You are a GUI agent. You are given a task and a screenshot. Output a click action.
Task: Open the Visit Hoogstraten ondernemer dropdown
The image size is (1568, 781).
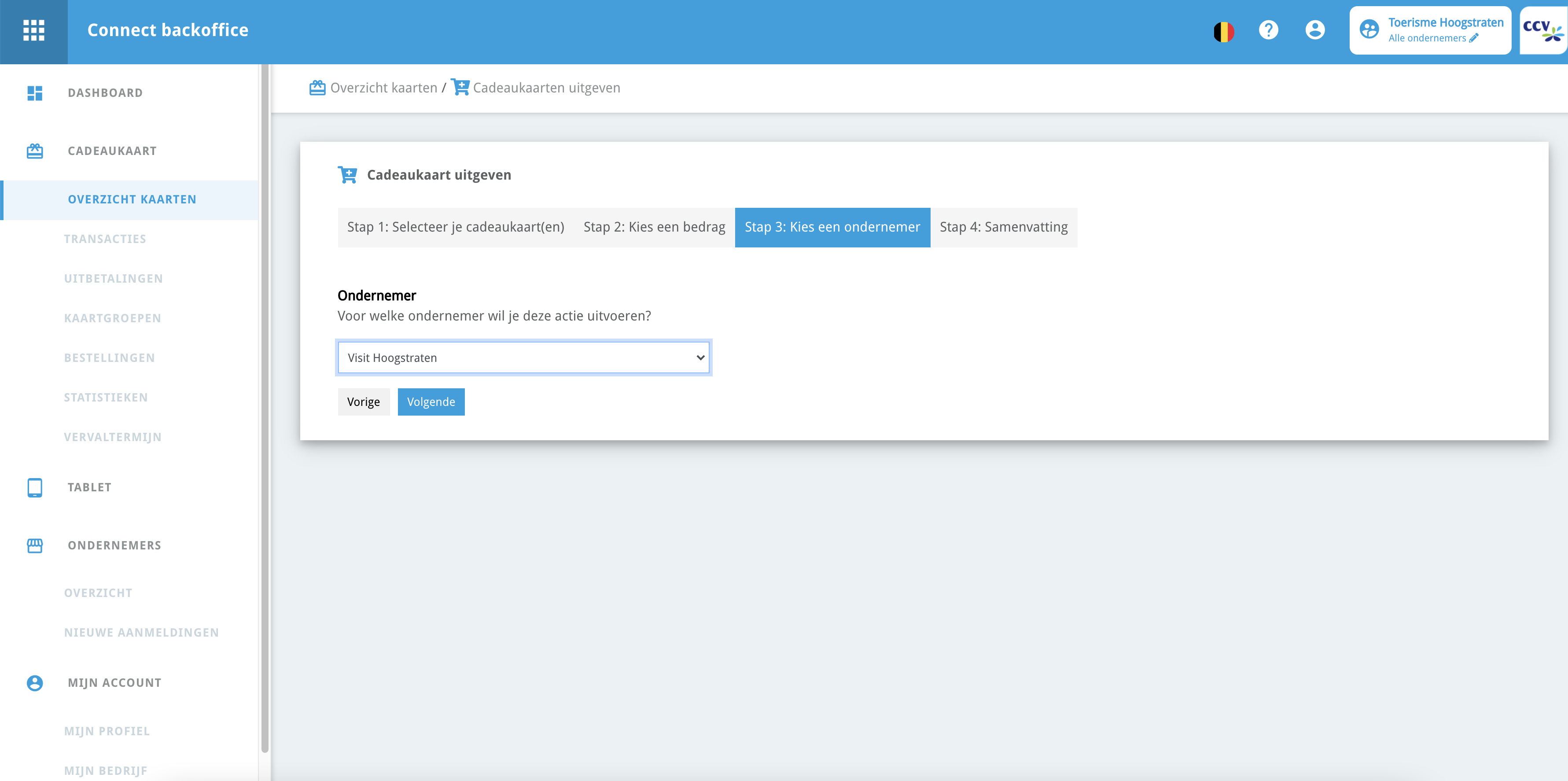point(523,358)
